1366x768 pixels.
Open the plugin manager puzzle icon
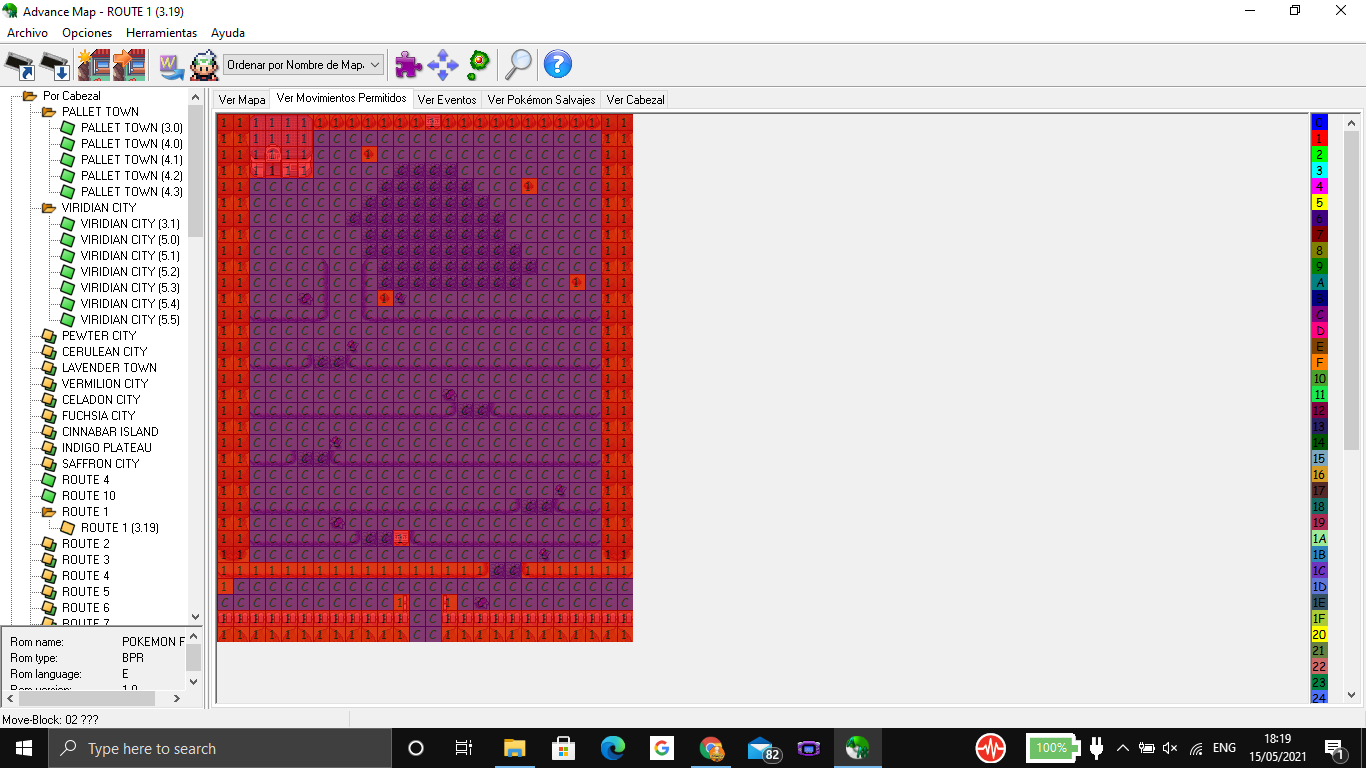406,64
